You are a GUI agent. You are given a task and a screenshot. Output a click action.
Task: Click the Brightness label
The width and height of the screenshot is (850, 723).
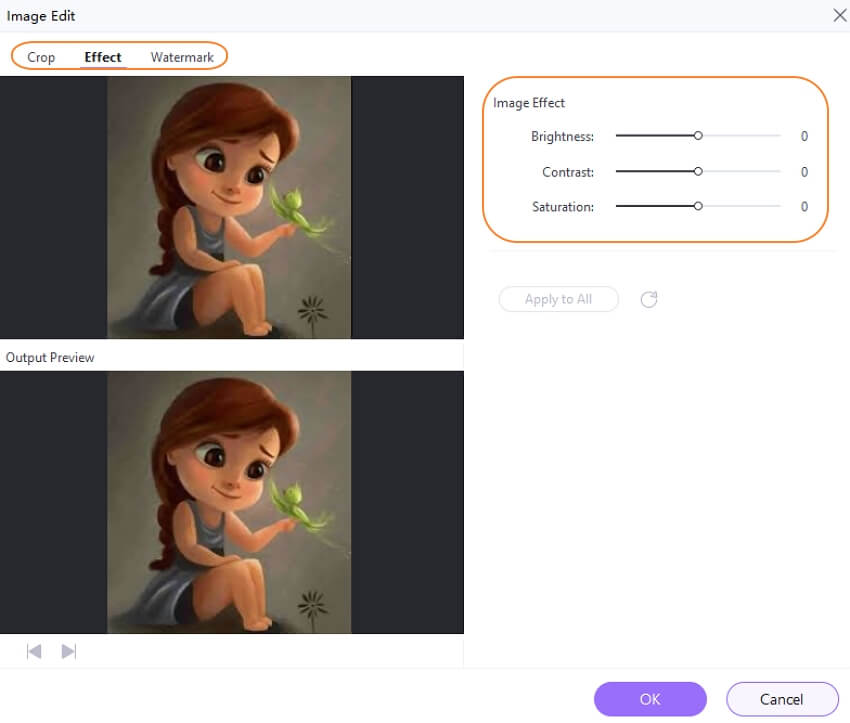click(563, 137)
